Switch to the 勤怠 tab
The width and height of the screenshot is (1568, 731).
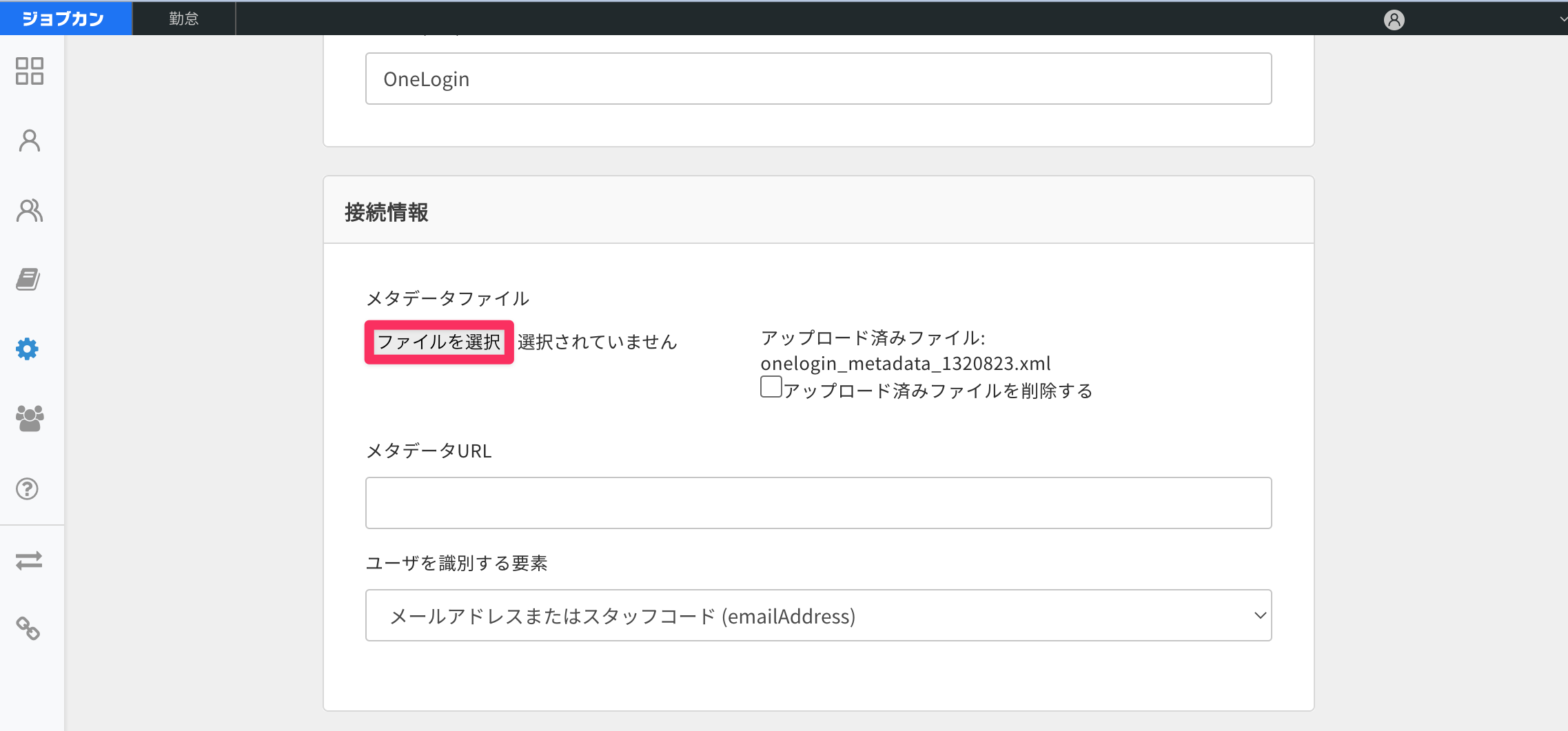tap(184, 19)
